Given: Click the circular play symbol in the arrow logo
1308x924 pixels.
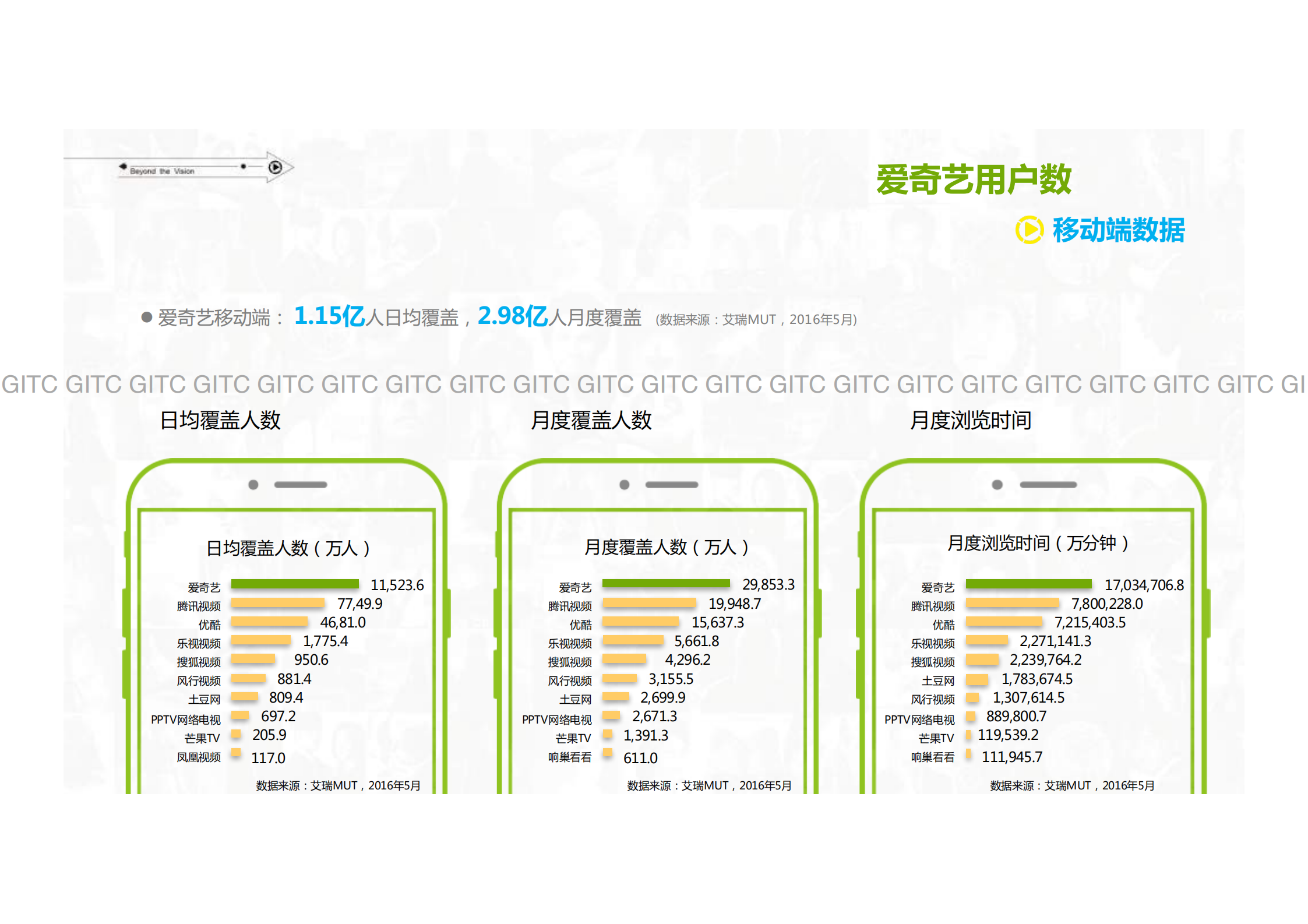Looking at the screenshot, I should point(276,168).
